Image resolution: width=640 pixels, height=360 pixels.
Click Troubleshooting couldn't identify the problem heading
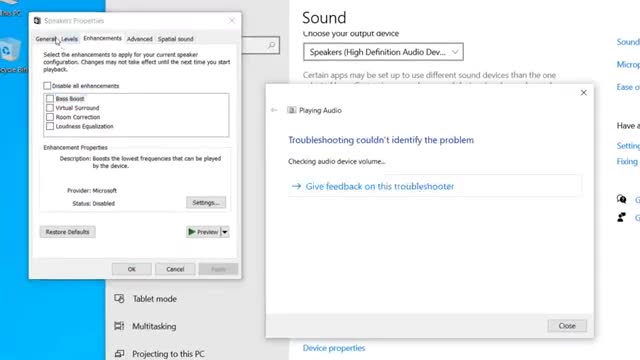[381, 140]
